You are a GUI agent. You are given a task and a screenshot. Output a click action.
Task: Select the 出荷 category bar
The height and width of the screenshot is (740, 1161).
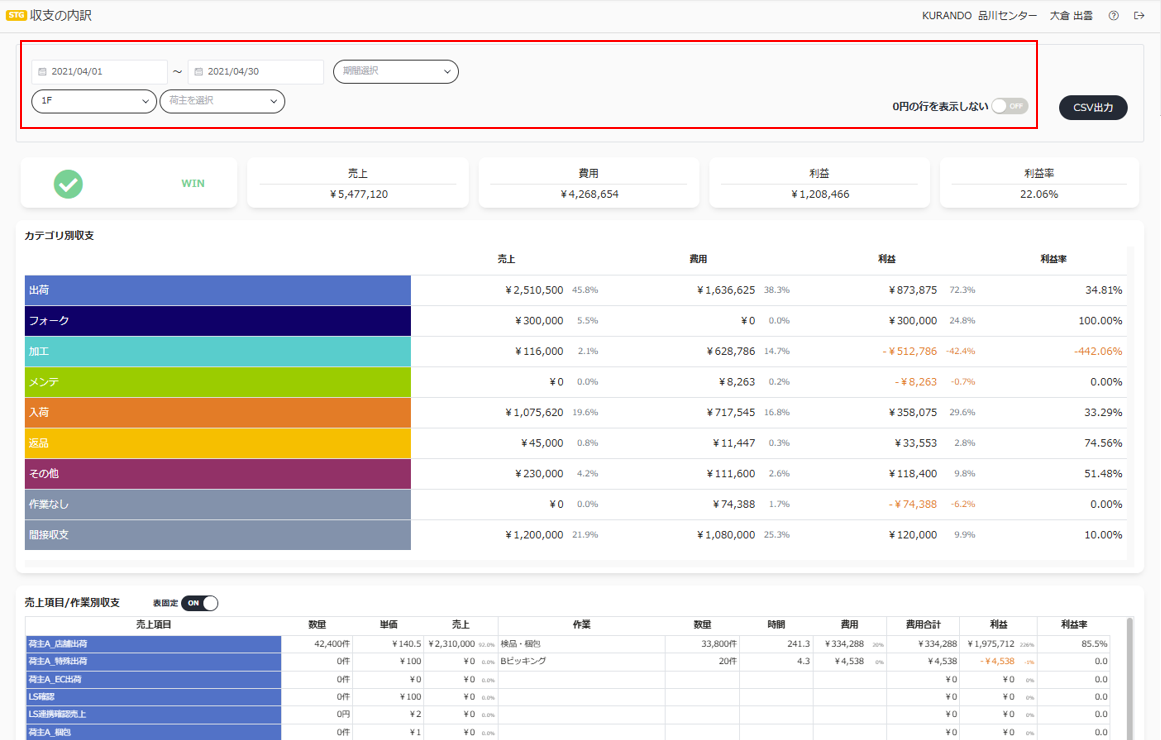pos(218,290)
